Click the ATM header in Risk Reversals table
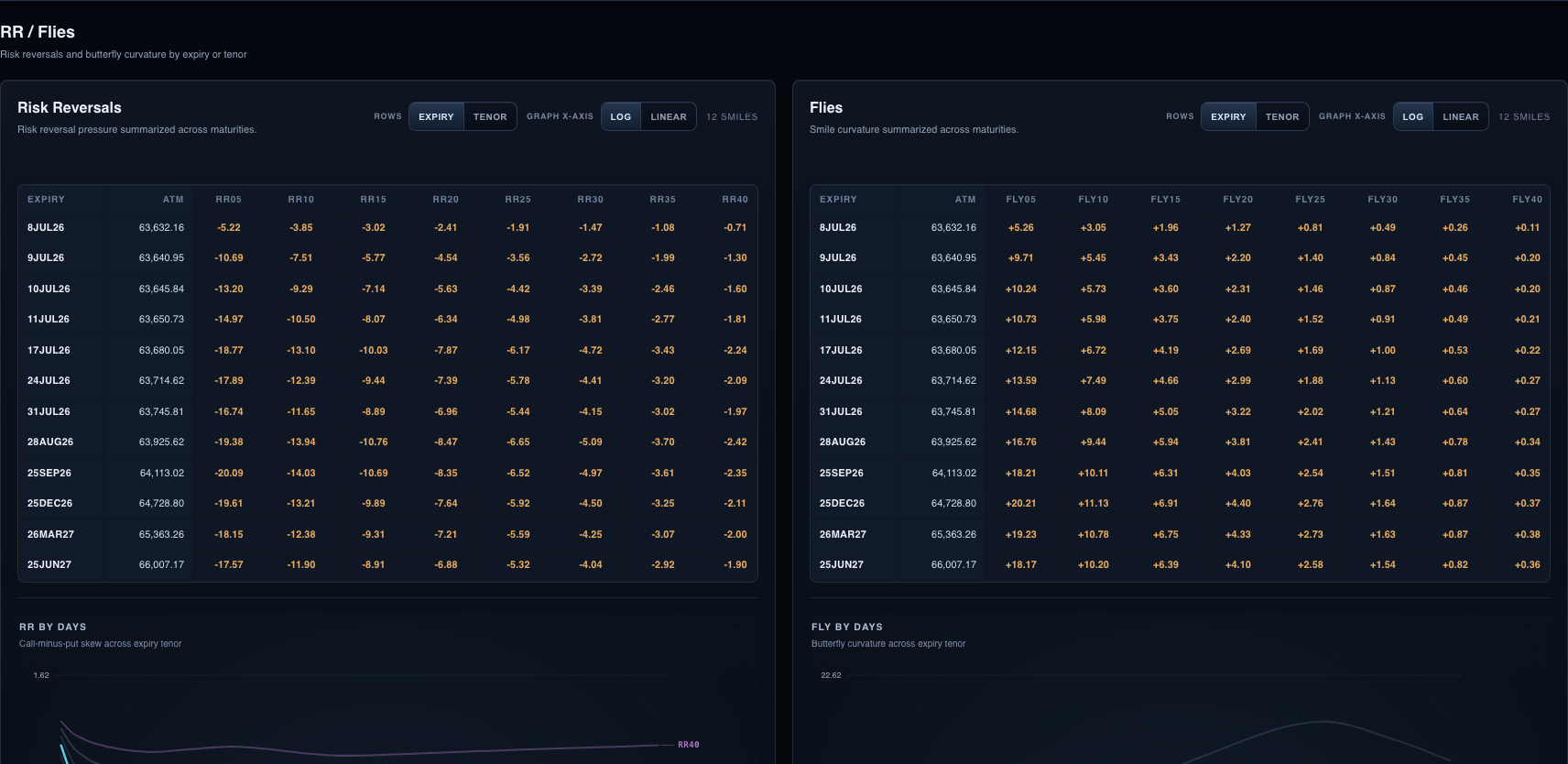 pyautogui.click(x=173, y=199)
